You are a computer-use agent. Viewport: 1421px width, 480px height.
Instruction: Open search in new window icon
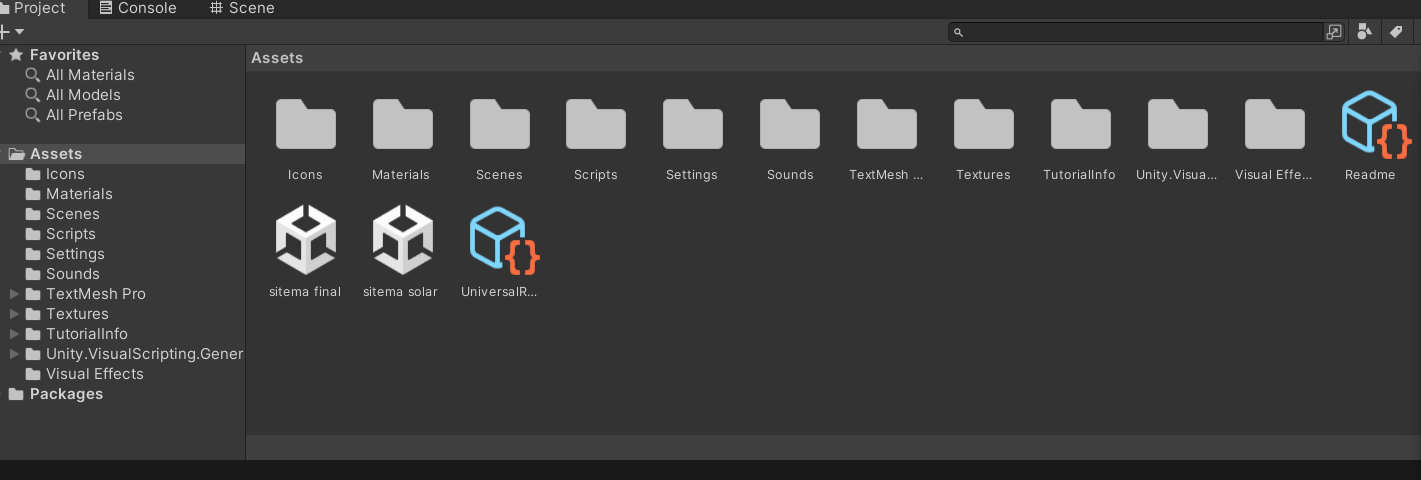[1334, 32]
